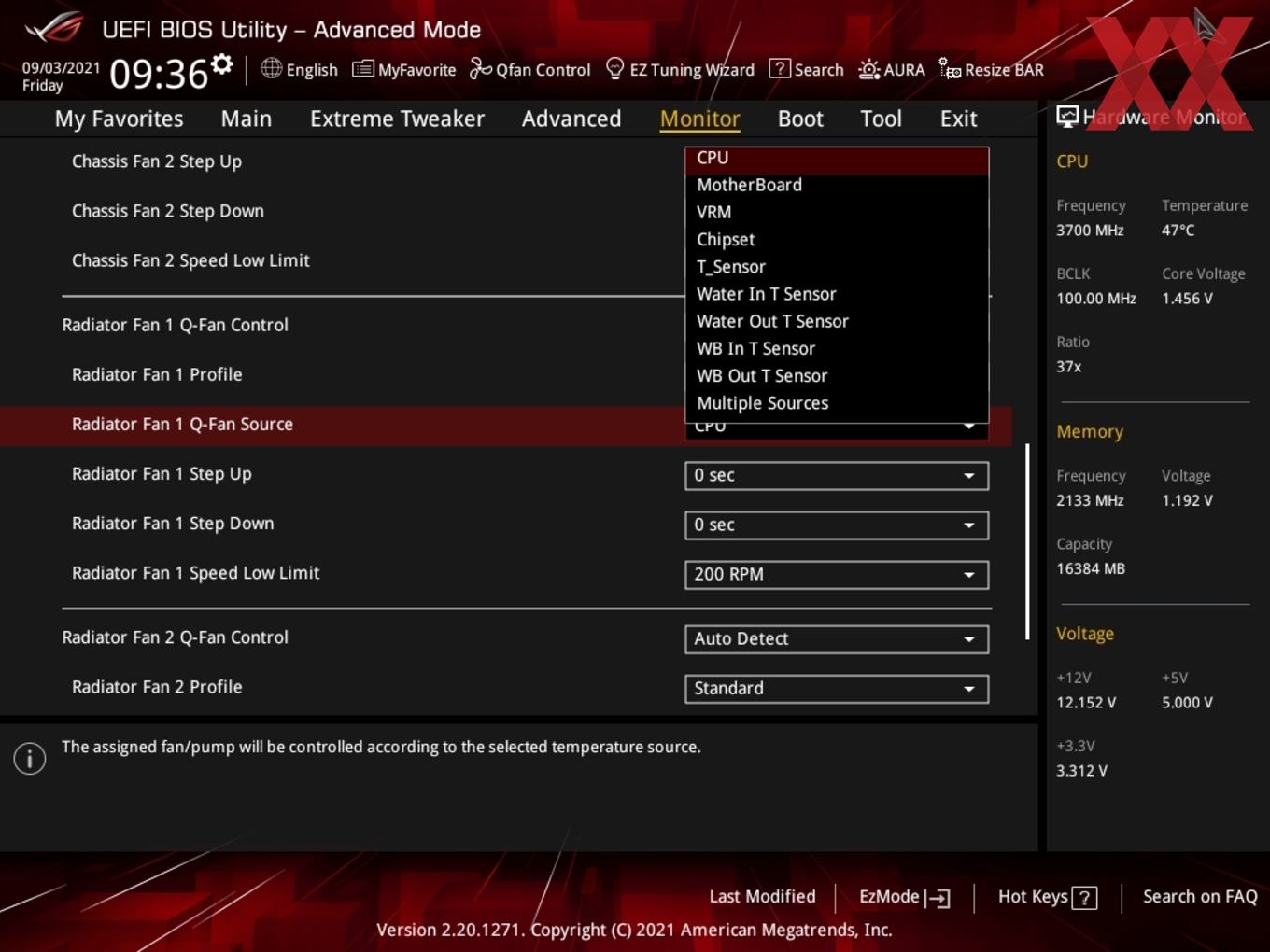Launch Qfan Control fan icon
This screenshot has width=1270, height=952.
[x=480, y=69]
